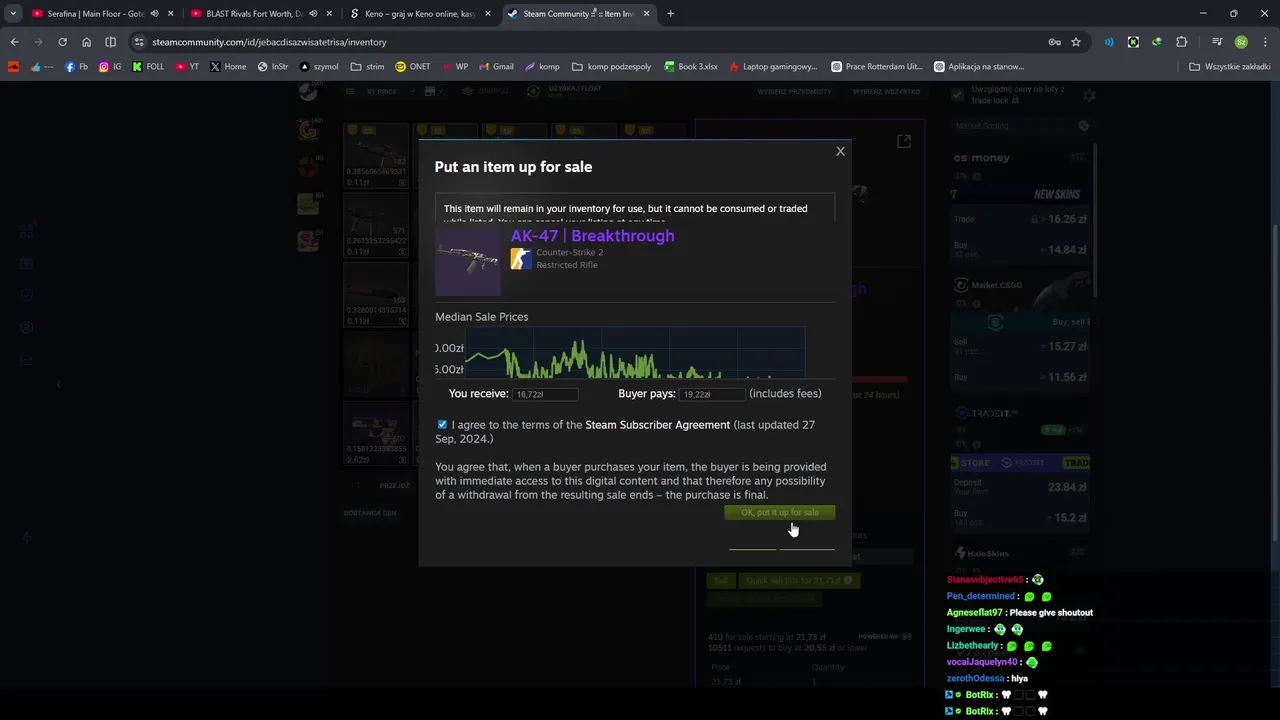This screenshot has height=720, width=1280.
Task: Switch to Keno browser tab
Action: tap(420, 14)
